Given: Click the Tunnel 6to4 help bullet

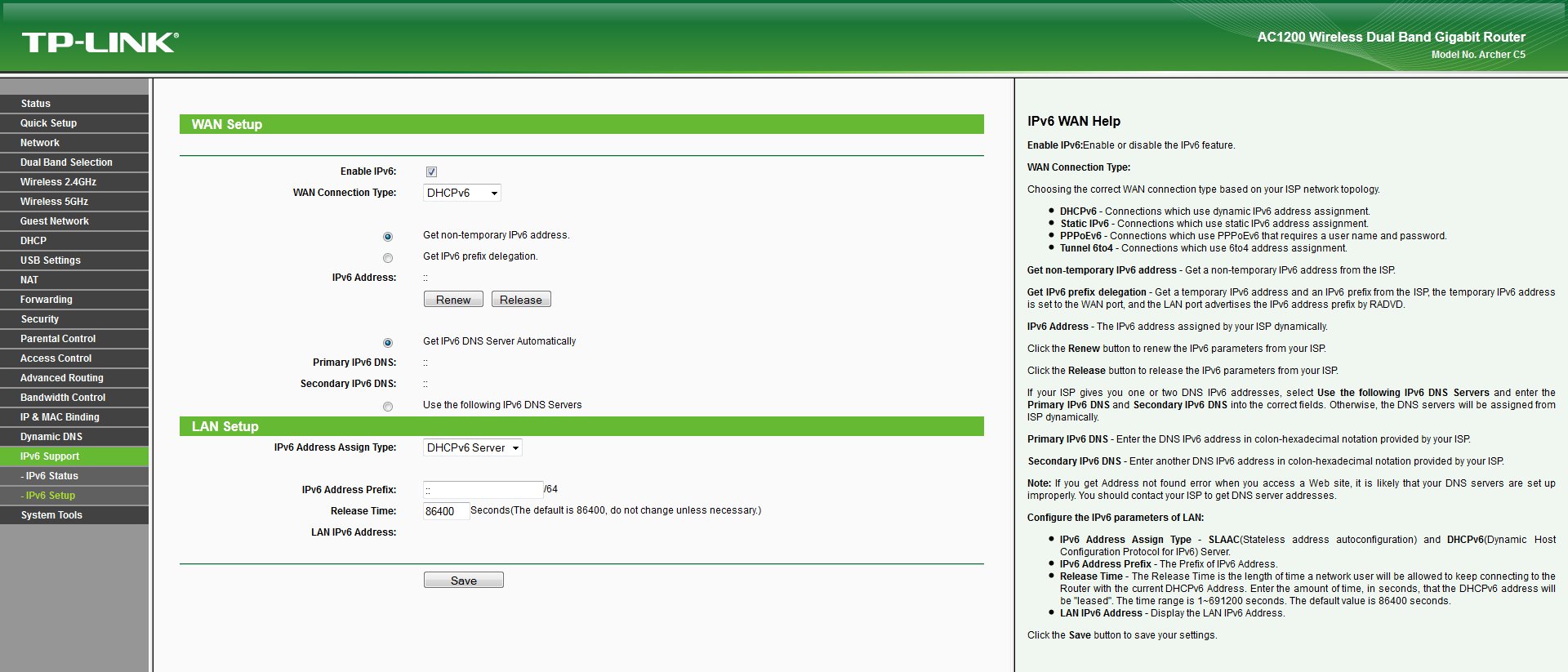Looking at the screenshot, I should click(1204, 248).
